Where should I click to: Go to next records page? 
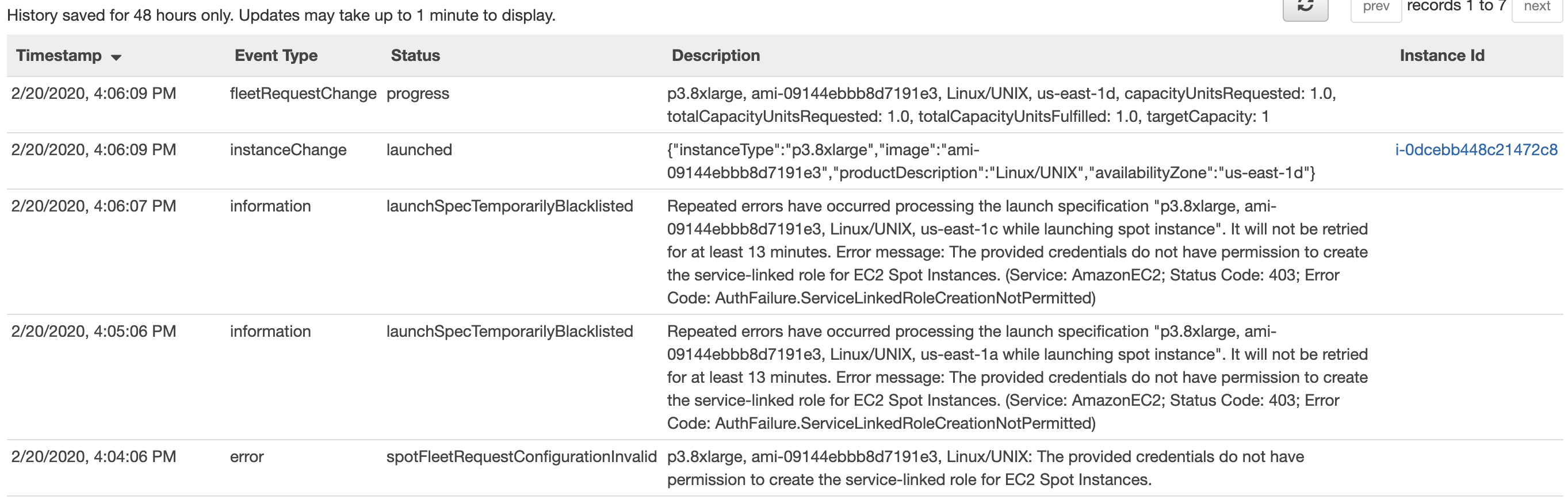click(x=1536, y=9)
